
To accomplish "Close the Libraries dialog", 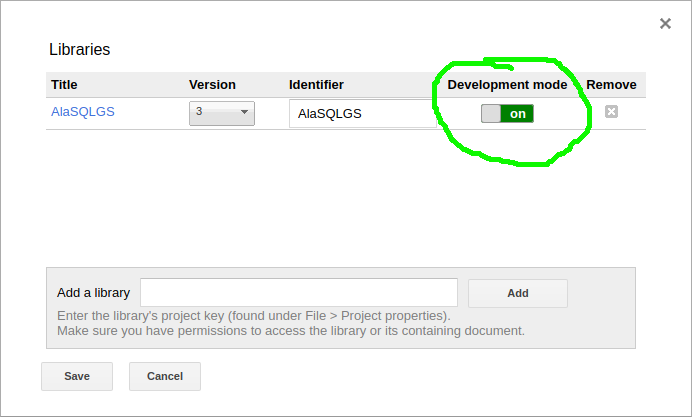I will coord(665,23).
